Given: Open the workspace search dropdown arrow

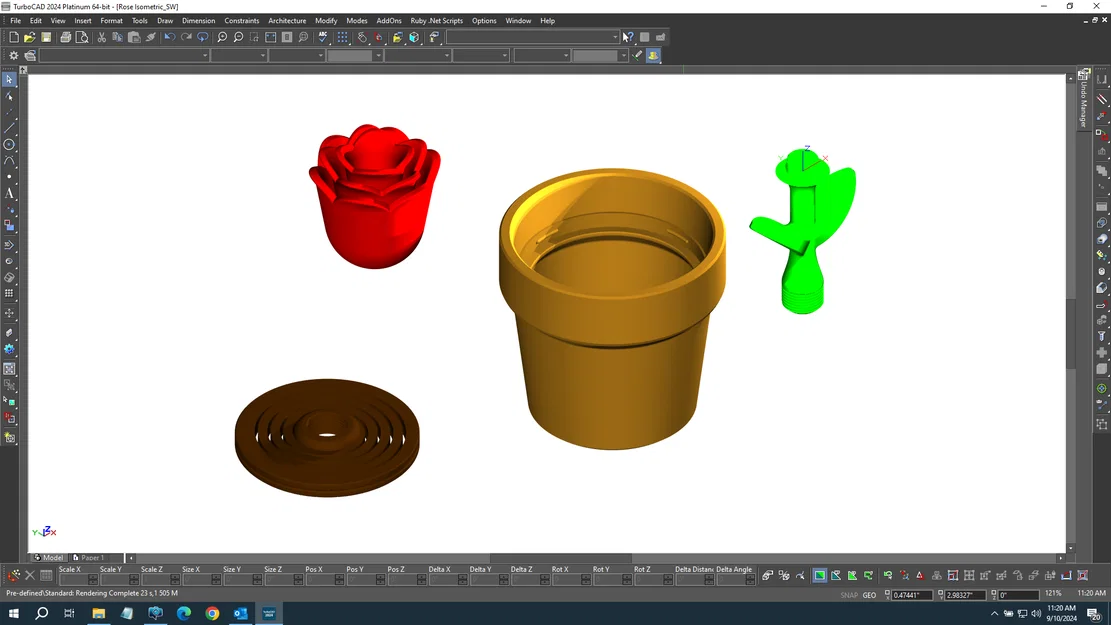Looking at the screenshot, I should point(614,36).
